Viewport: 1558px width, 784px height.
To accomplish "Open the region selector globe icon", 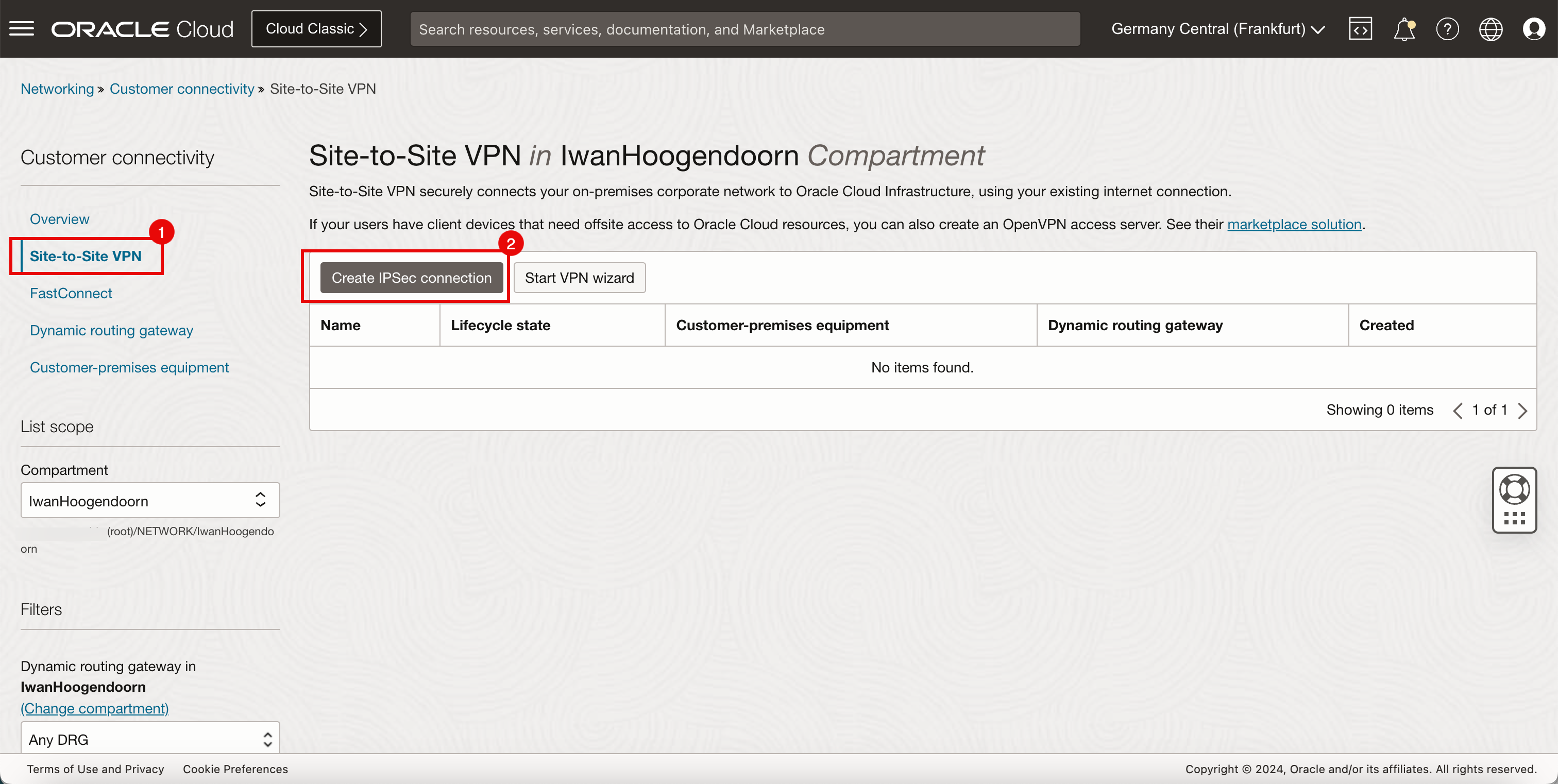I will pyautogui.click(x=1491, y=29).
